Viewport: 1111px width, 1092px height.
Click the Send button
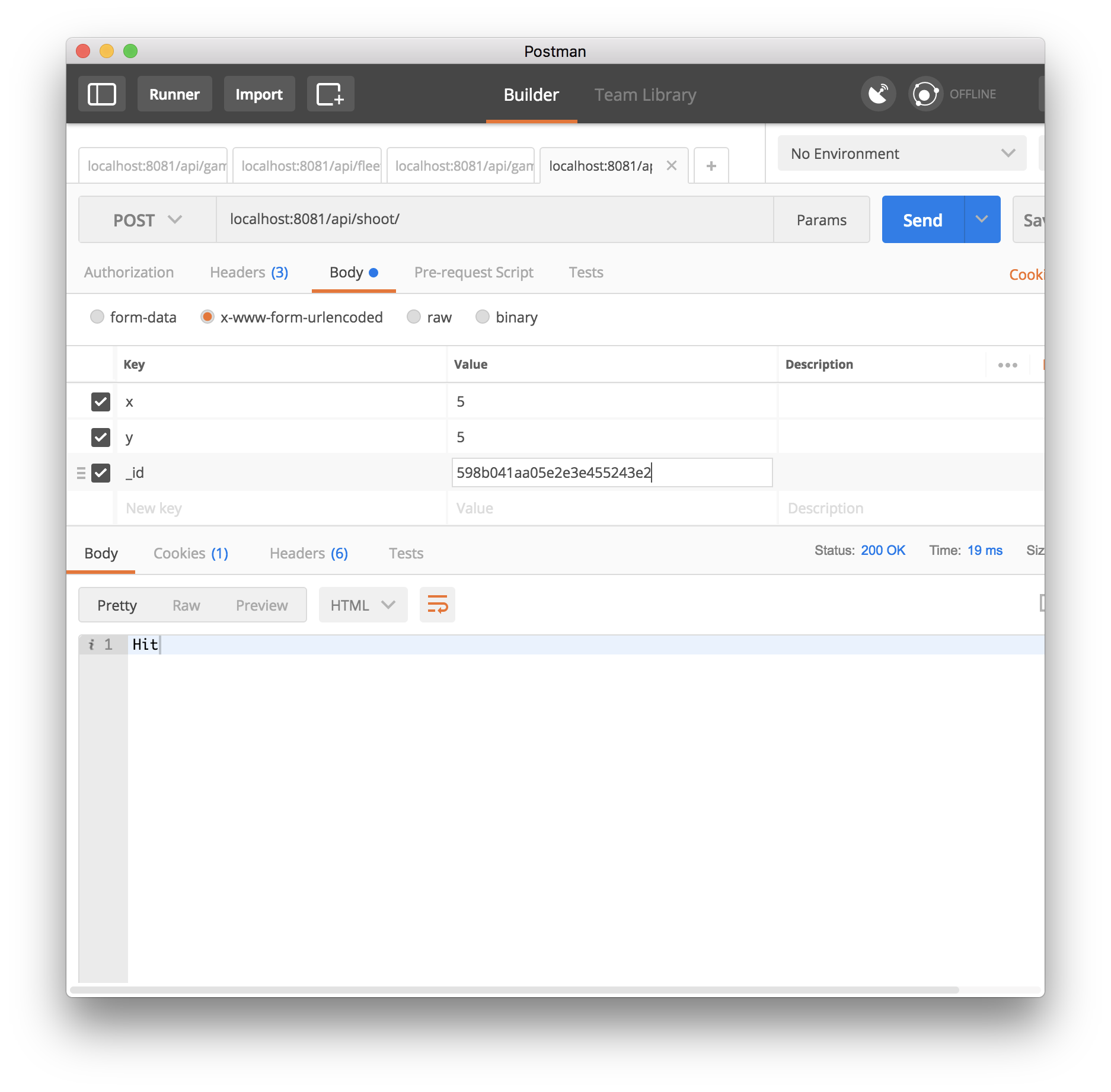[x=922, y=219]
